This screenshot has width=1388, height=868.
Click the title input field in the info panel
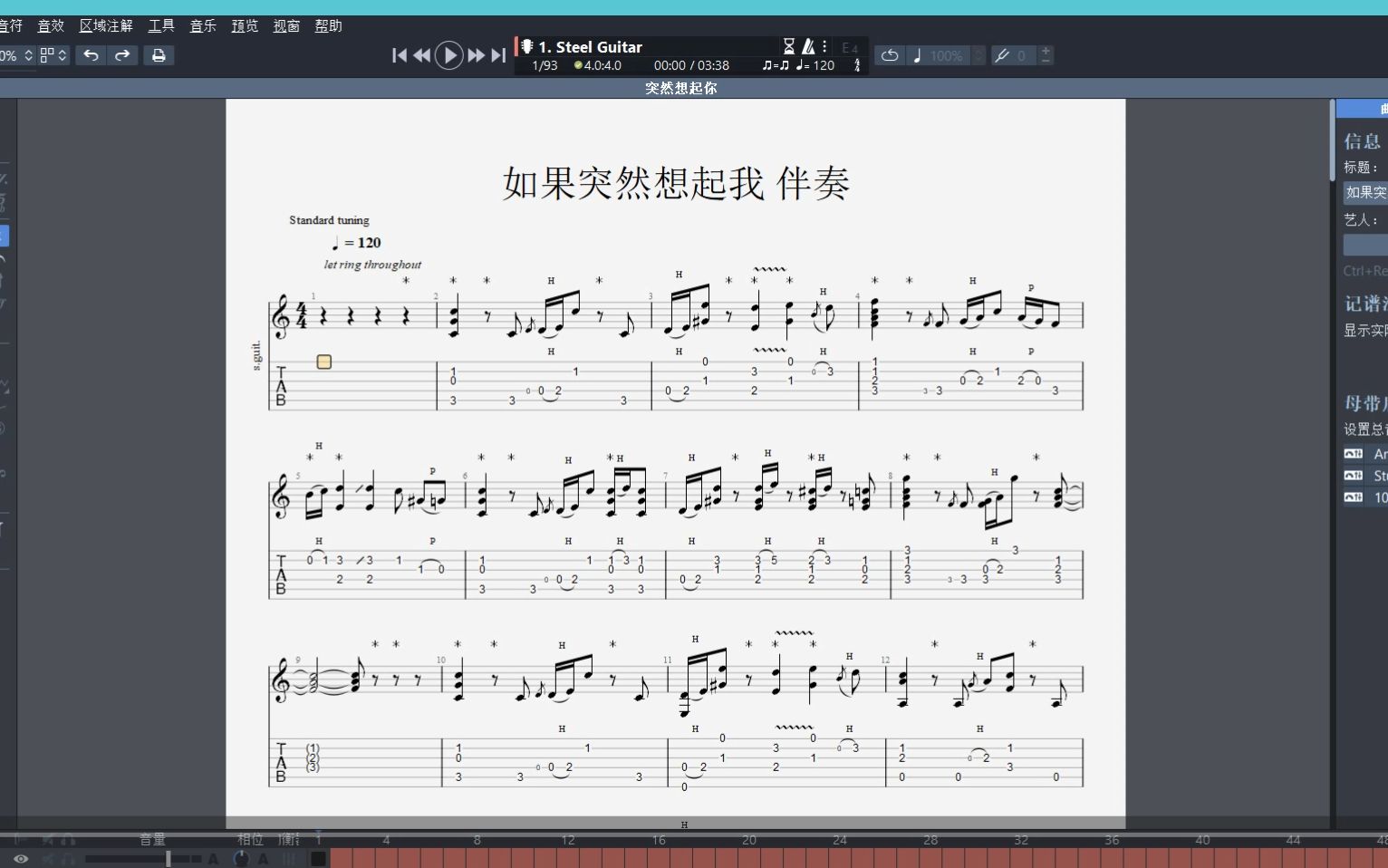[1365, 192]
